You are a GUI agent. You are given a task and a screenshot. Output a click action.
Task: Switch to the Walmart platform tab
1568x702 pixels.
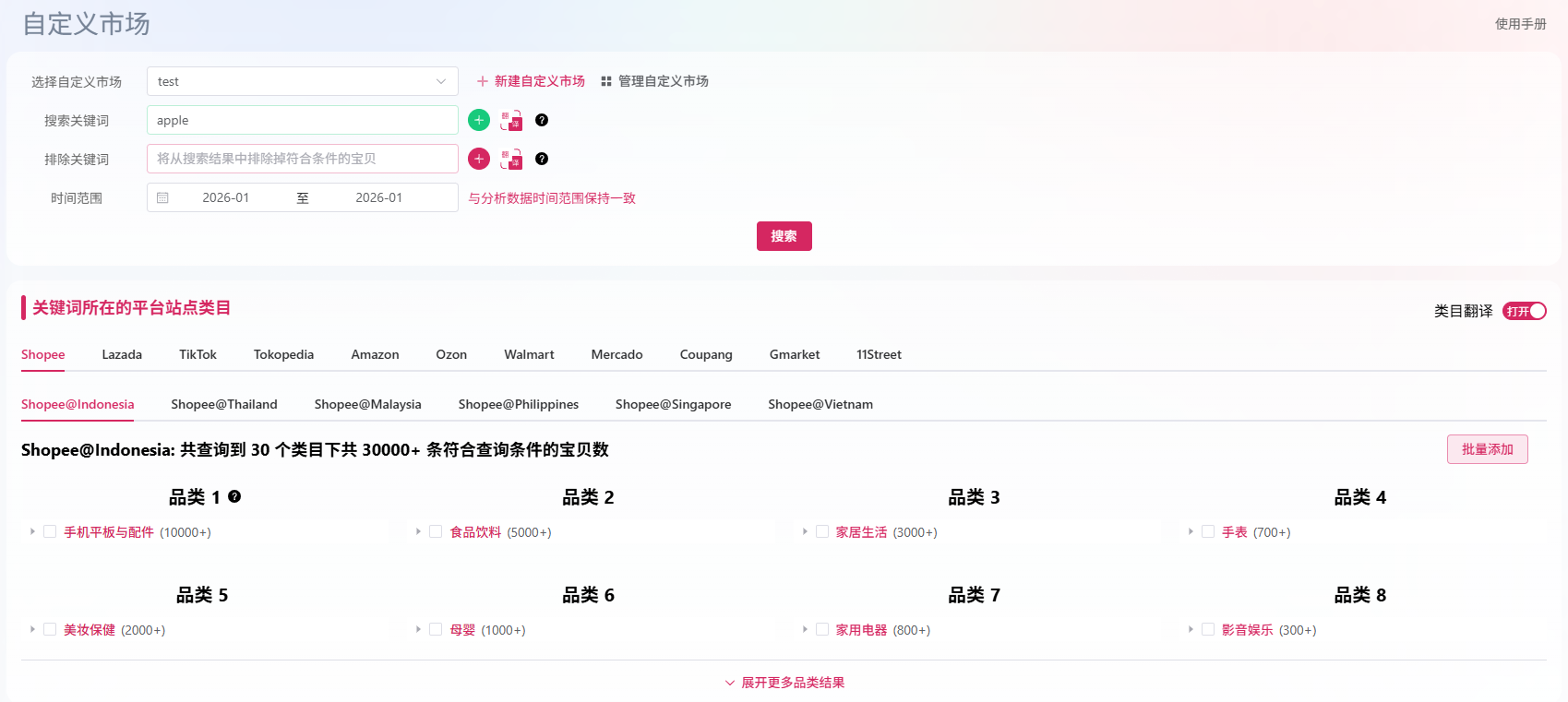(x=529, y=354)
